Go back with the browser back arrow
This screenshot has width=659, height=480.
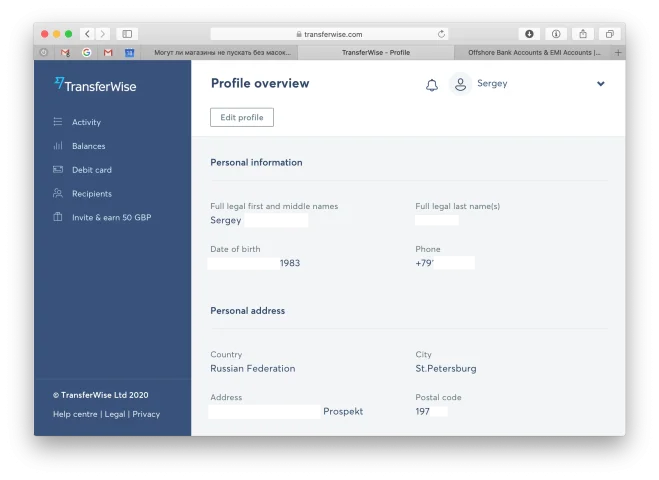point(87,34)
